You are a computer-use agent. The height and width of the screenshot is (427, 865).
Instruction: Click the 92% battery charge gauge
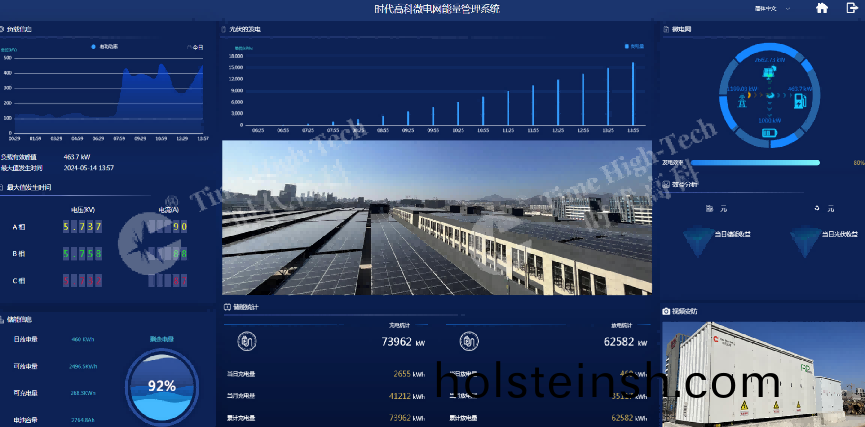coord(162,385)
